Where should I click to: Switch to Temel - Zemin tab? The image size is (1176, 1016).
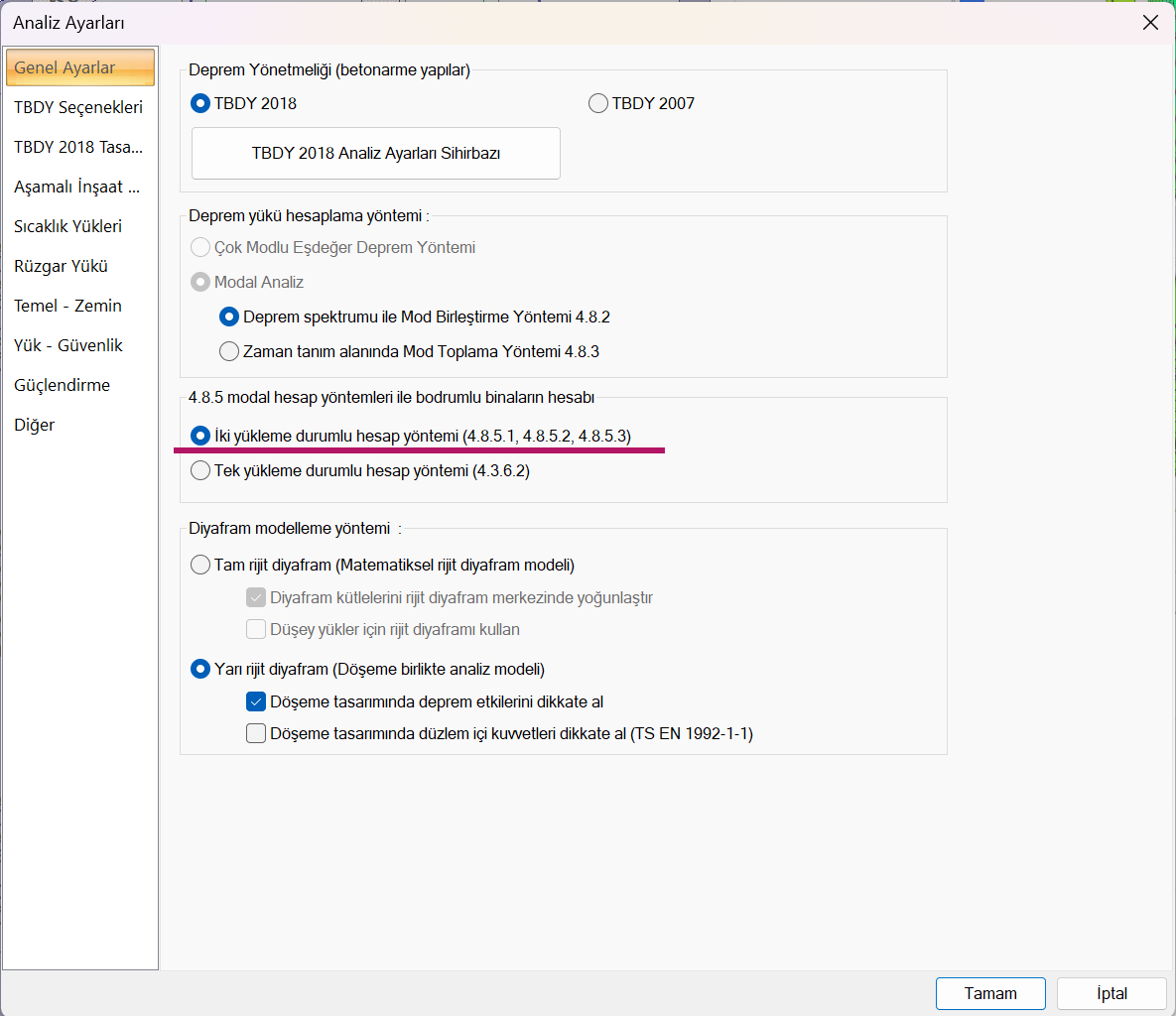(x=80, y=306)
